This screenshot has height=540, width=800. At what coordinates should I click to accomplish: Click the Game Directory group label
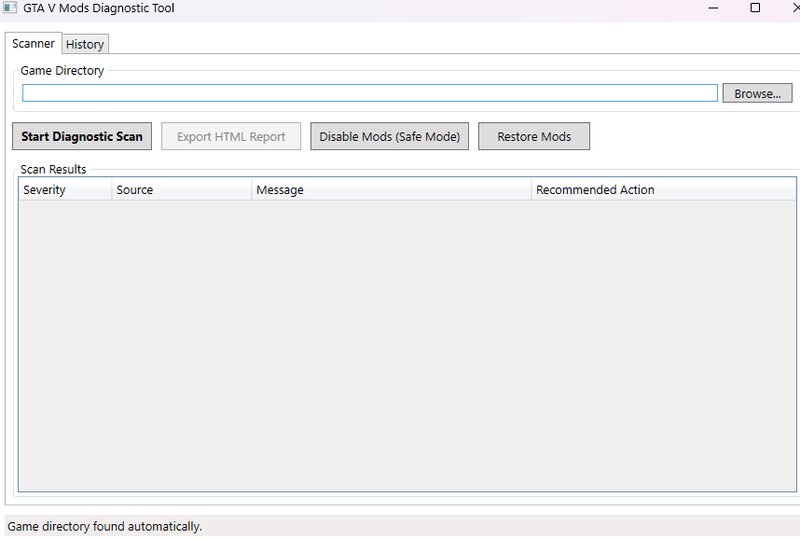(x=62, y=71)
